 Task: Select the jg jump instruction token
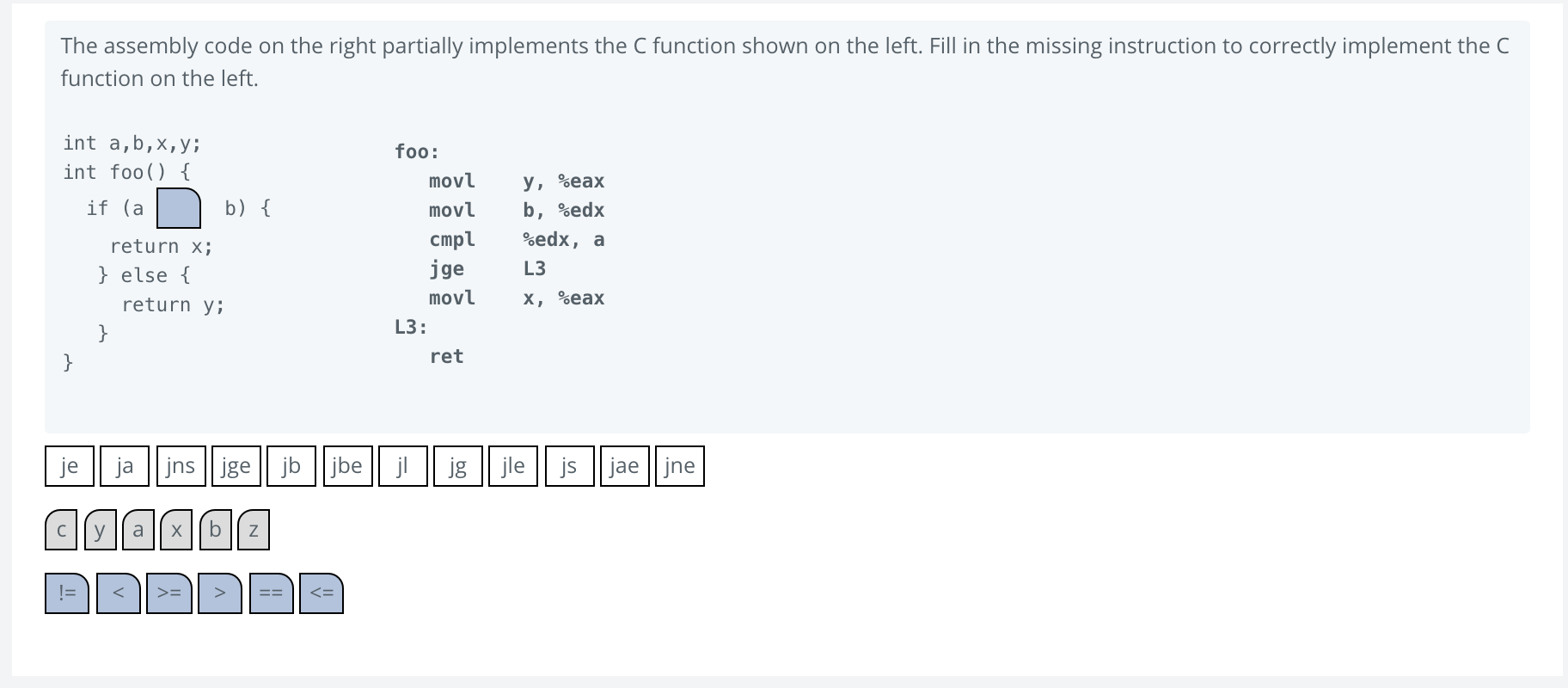click(457, 466)
